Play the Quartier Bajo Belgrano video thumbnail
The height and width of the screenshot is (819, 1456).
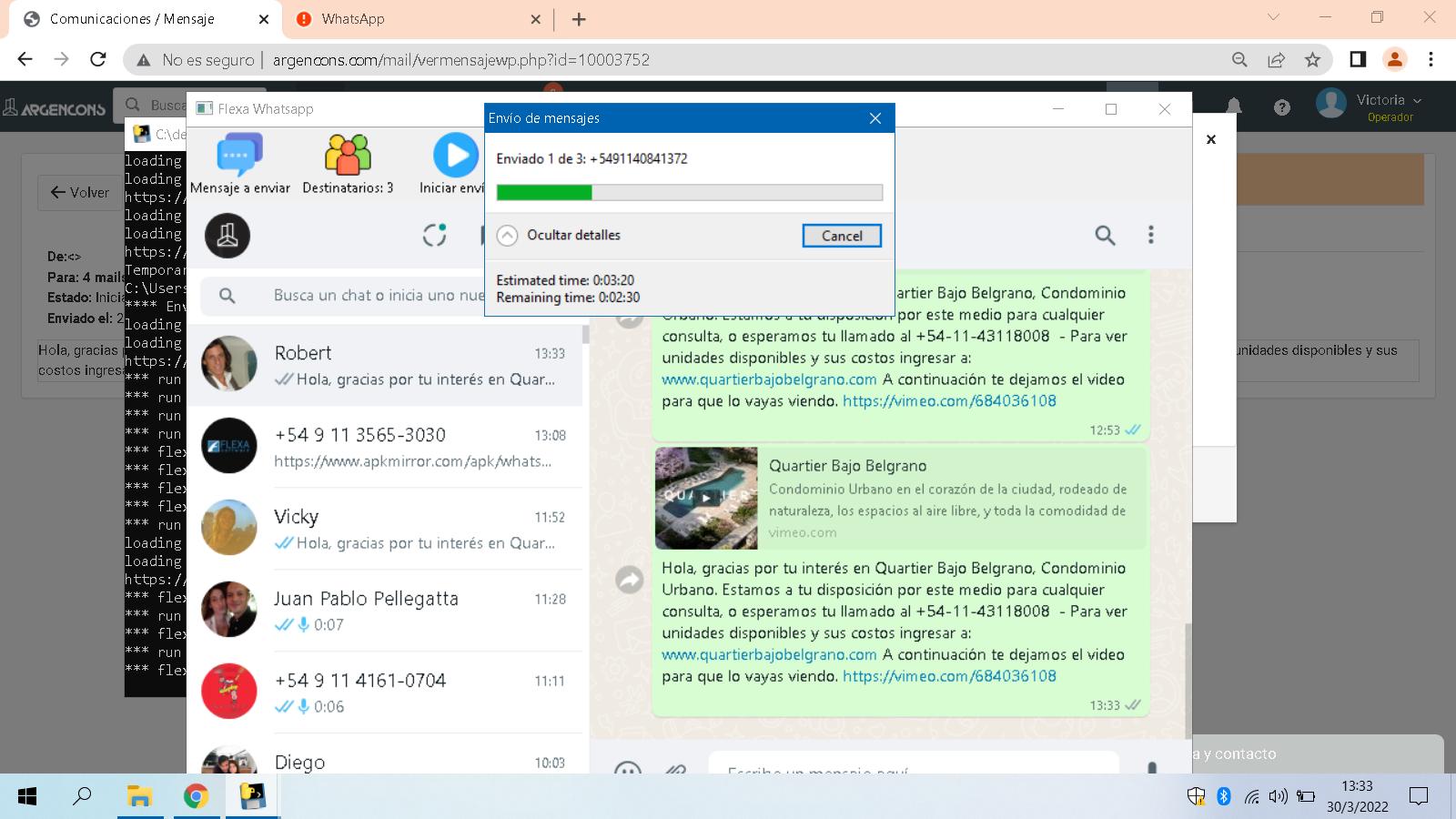coord(706,498)
